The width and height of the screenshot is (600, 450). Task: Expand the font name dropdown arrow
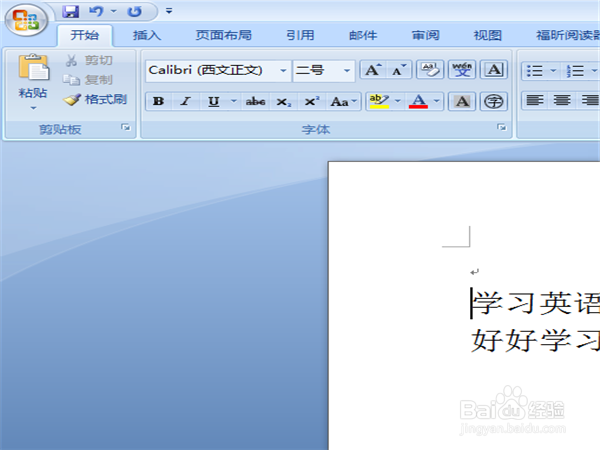pyautogui.click(x=283, y=70)
